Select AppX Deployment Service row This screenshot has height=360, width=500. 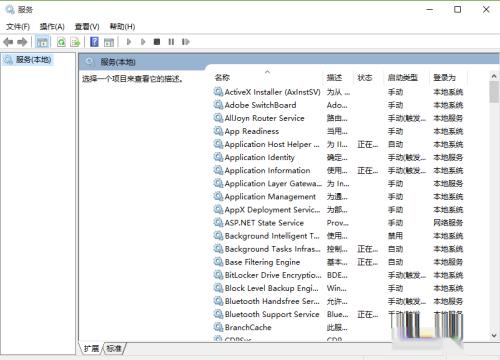click(338, 210)
